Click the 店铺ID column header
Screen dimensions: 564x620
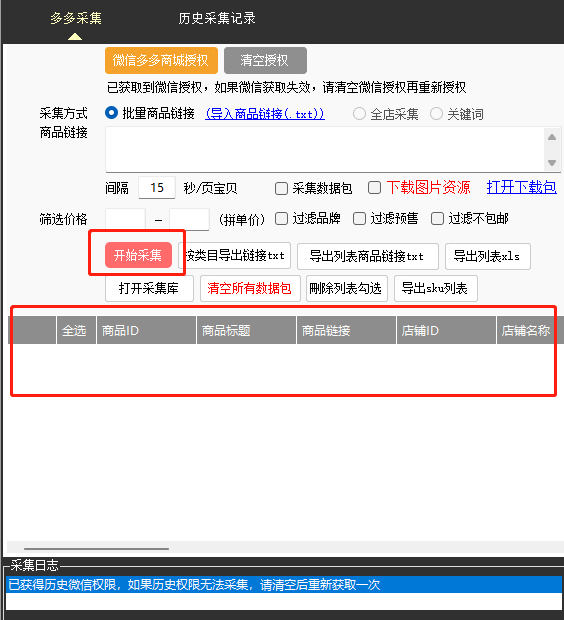point(447,330)
